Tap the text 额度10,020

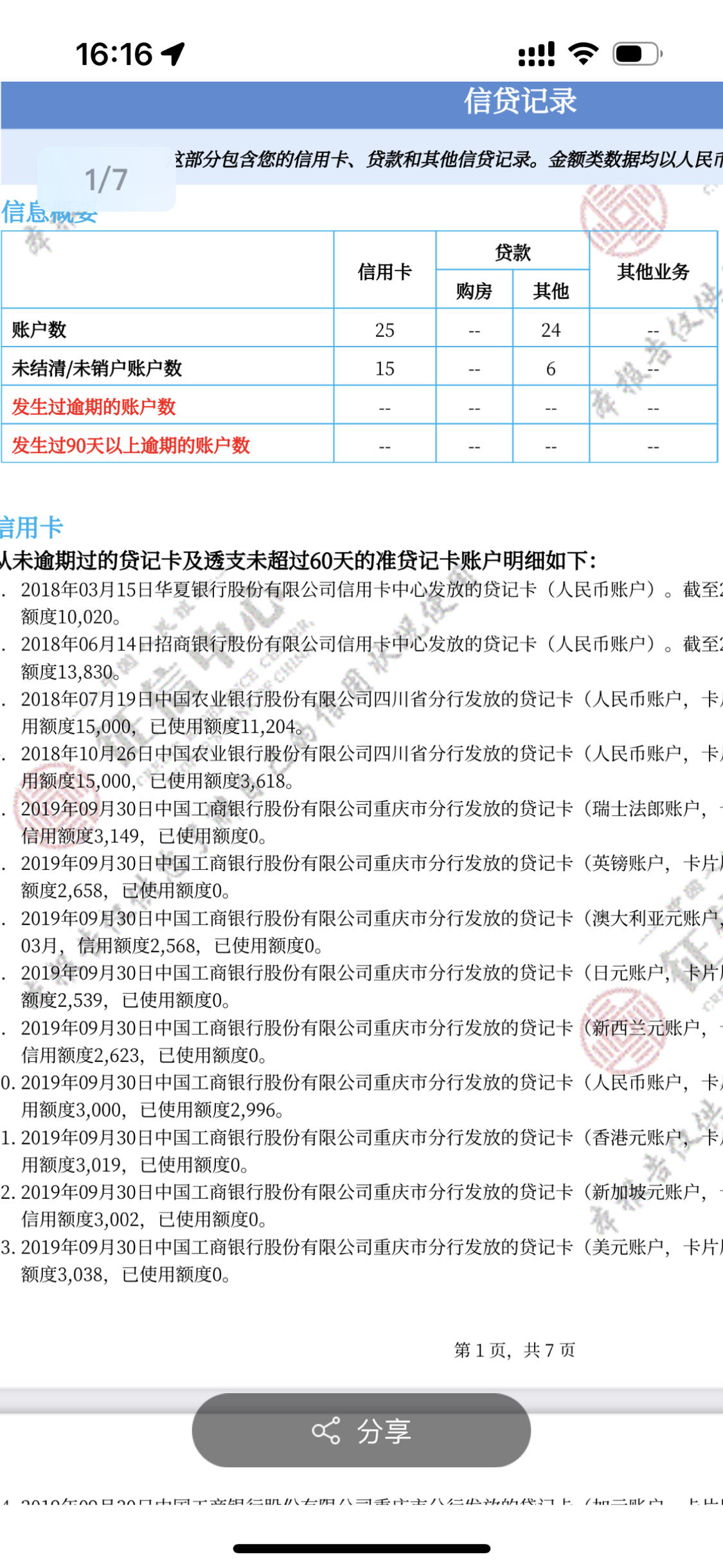(70, 617)
